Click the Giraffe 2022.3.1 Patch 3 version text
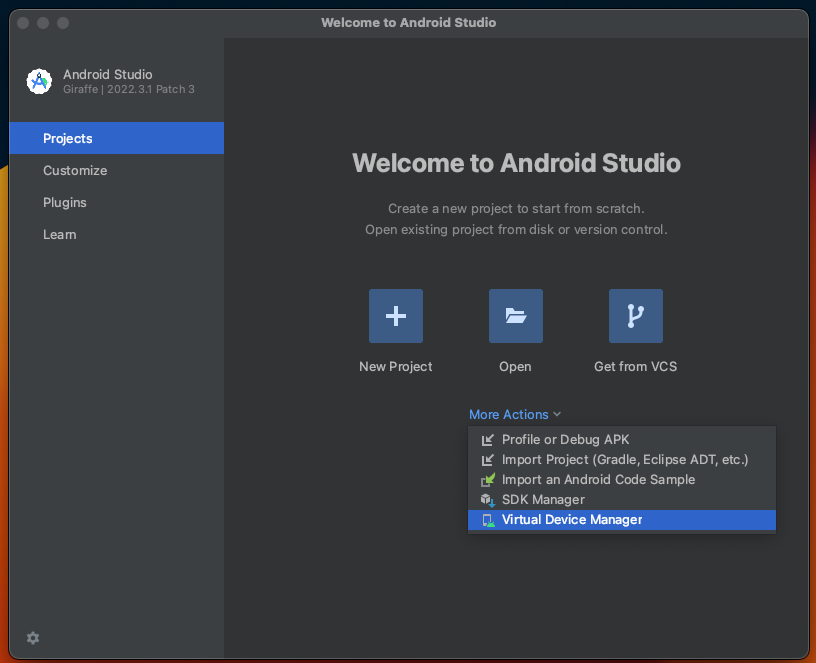The height and width of the screenshot is (663, 816). coord(129,89)
